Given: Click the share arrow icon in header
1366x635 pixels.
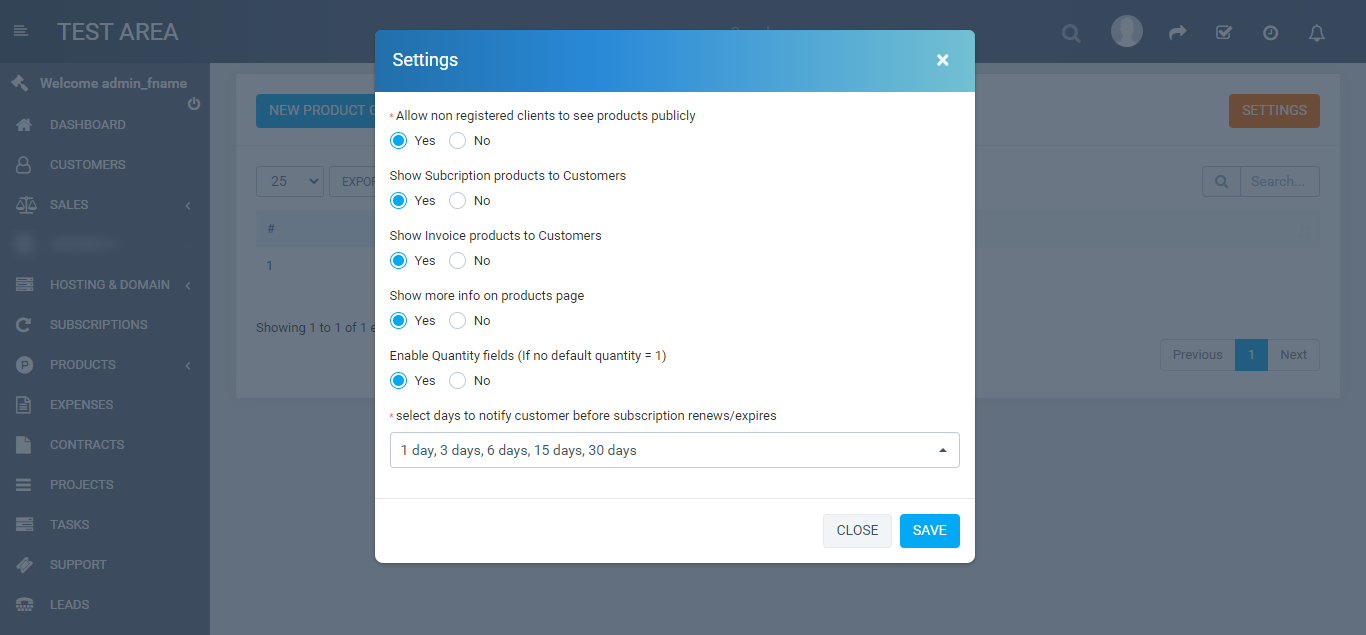Looking at the screenshot, I should 1178,33.
